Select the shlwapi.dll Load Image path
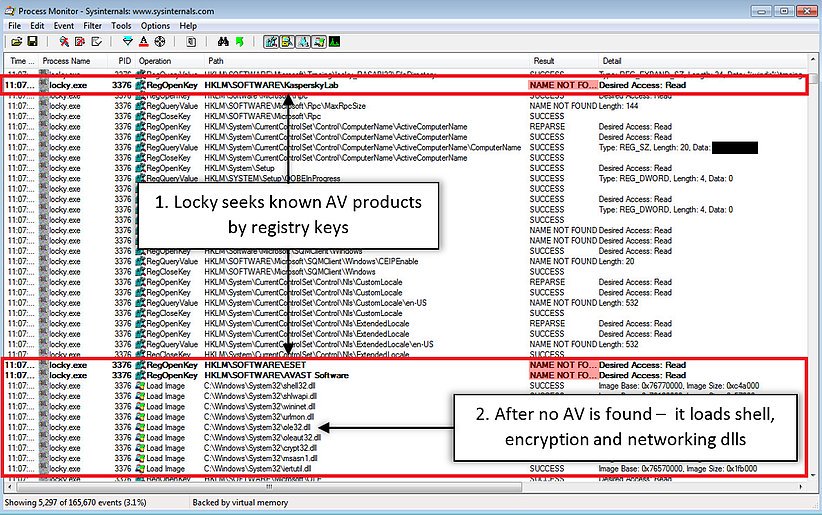Screen dimensions: 822x515 pos(260,396)
